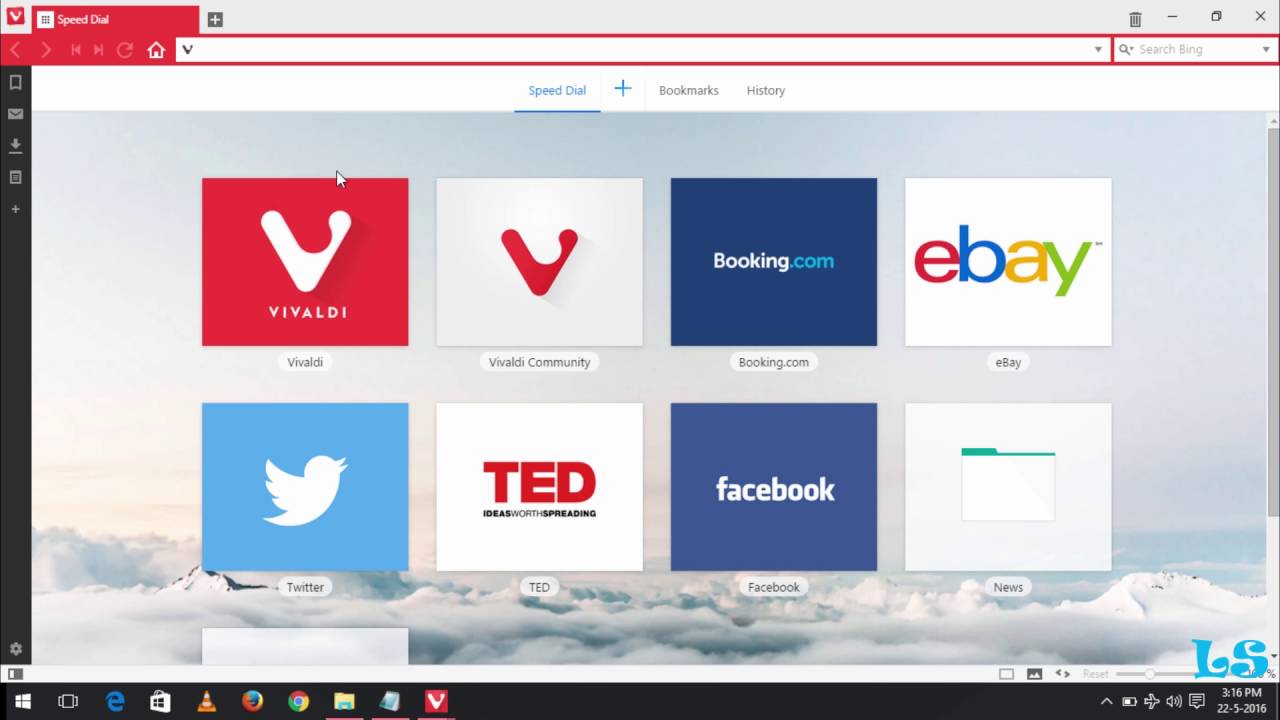
Task: Open the Twitter speed dial tile
Action: tap(305, 487)
